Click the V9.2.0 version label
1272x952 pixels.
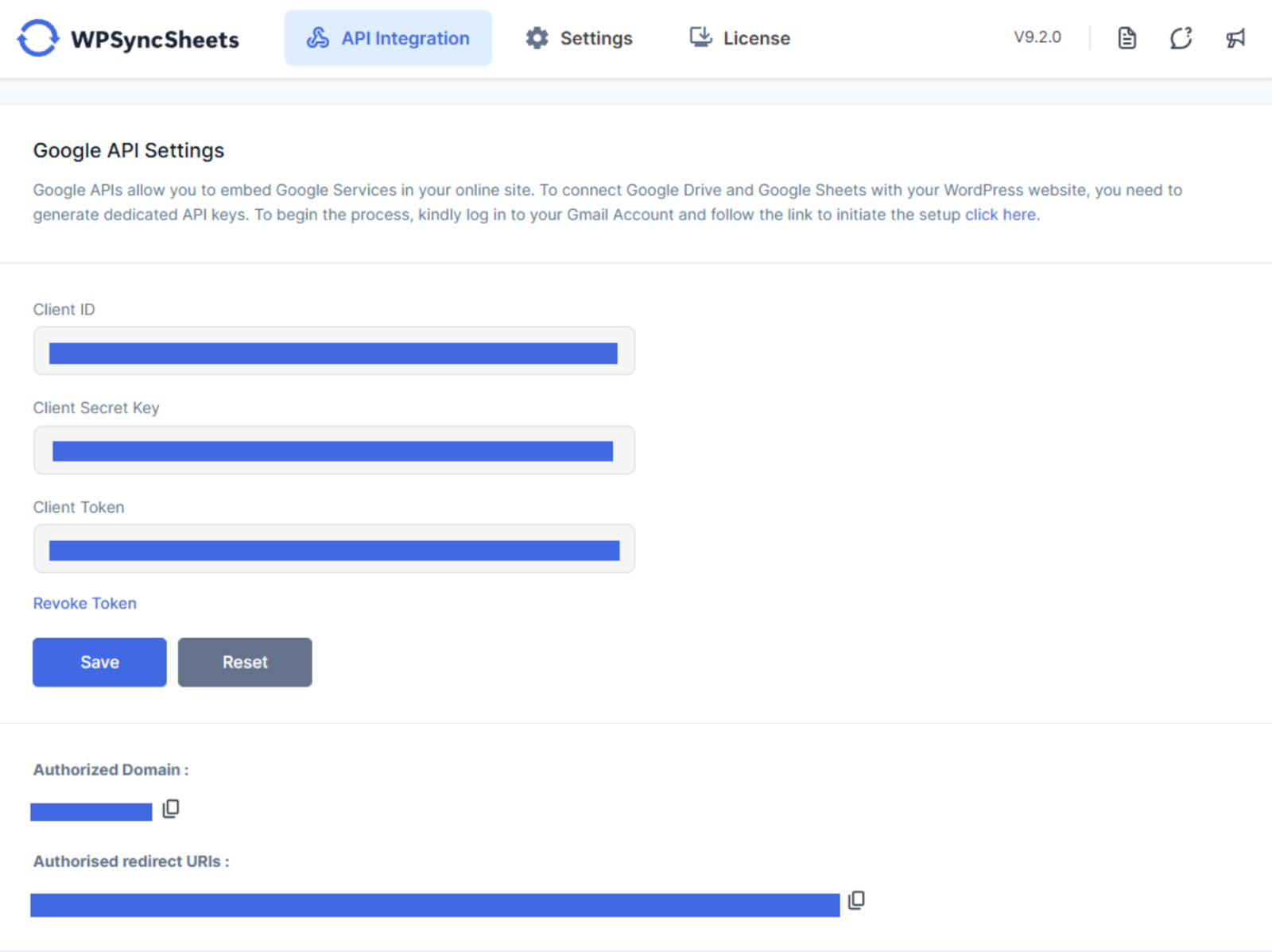click(1037, 37)
